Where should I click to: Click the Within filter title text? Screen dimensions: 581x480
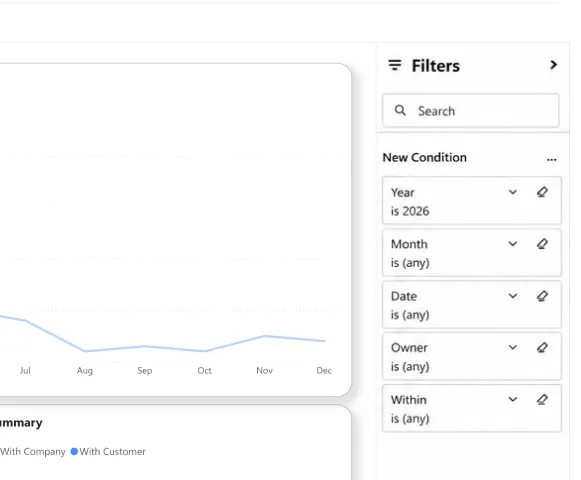point(409,400)
